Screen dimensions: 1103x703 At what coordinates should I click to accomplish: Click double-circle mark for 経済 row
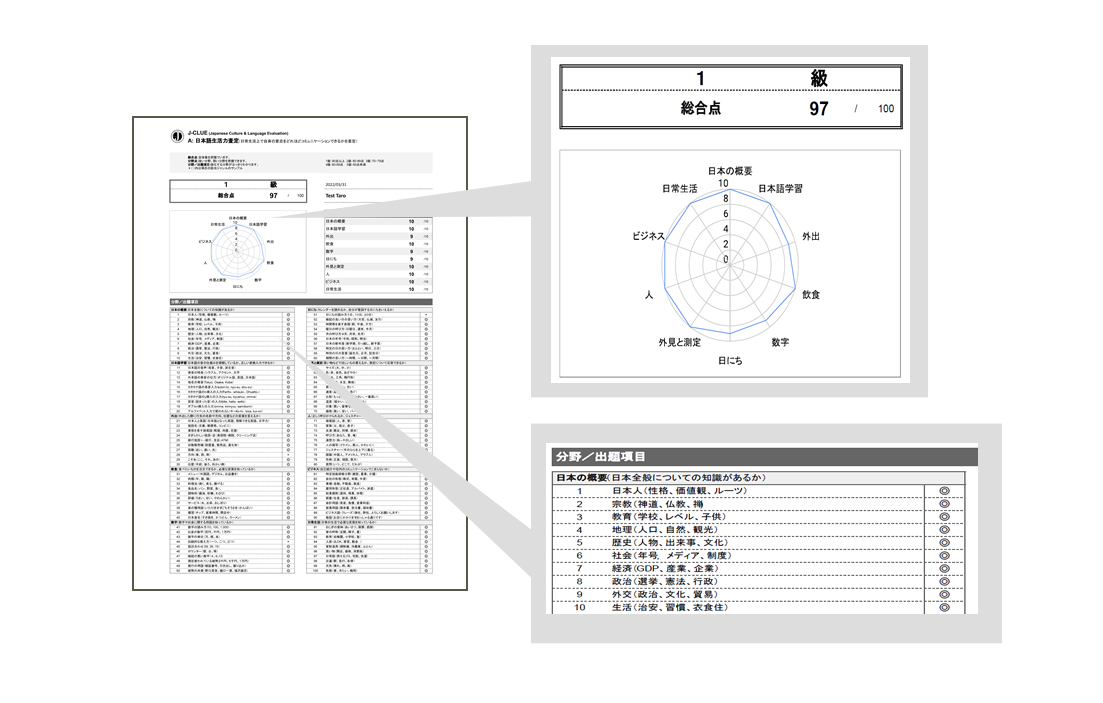tap(944, 569)
